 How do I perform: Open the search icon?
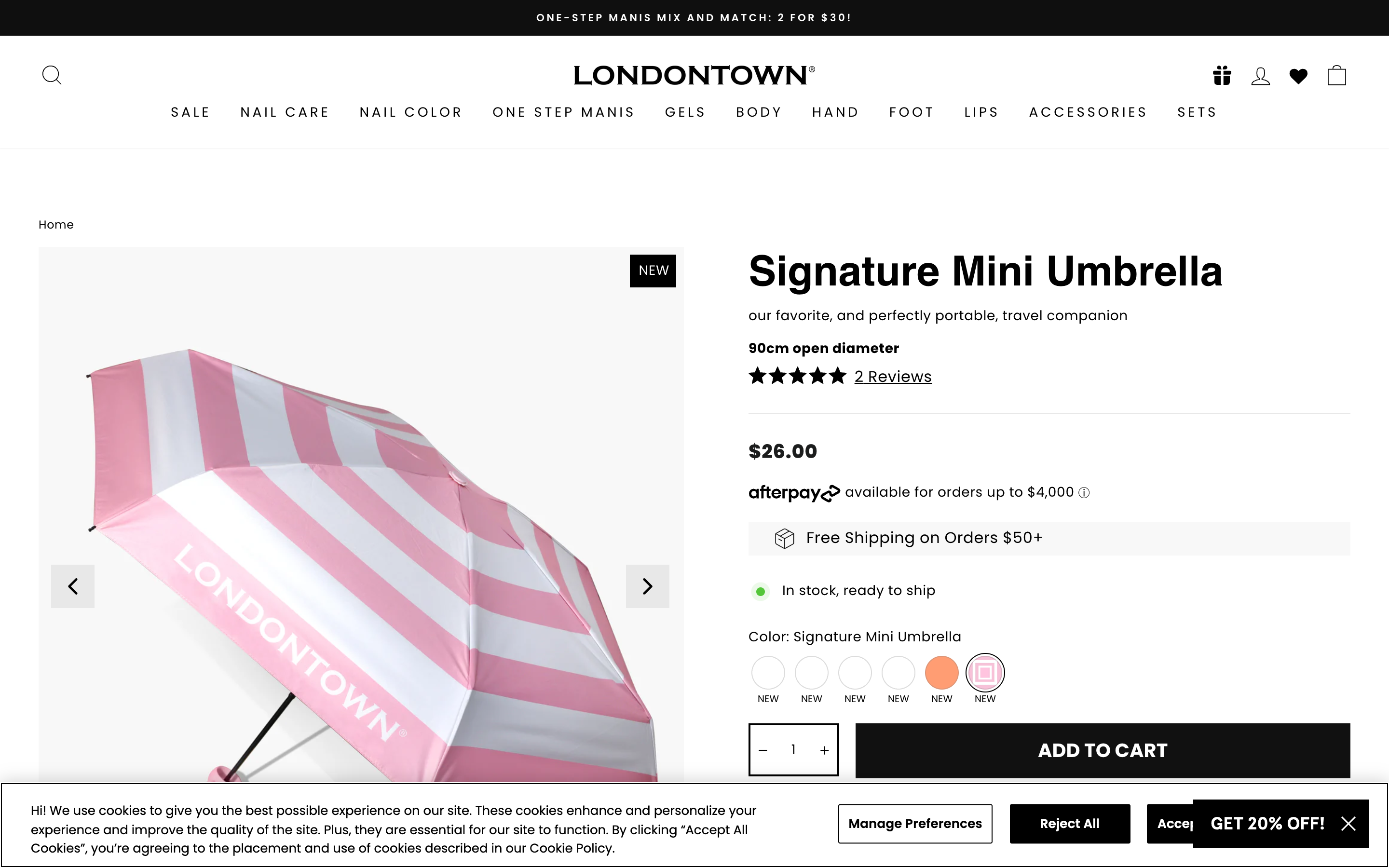coord(52,75)
